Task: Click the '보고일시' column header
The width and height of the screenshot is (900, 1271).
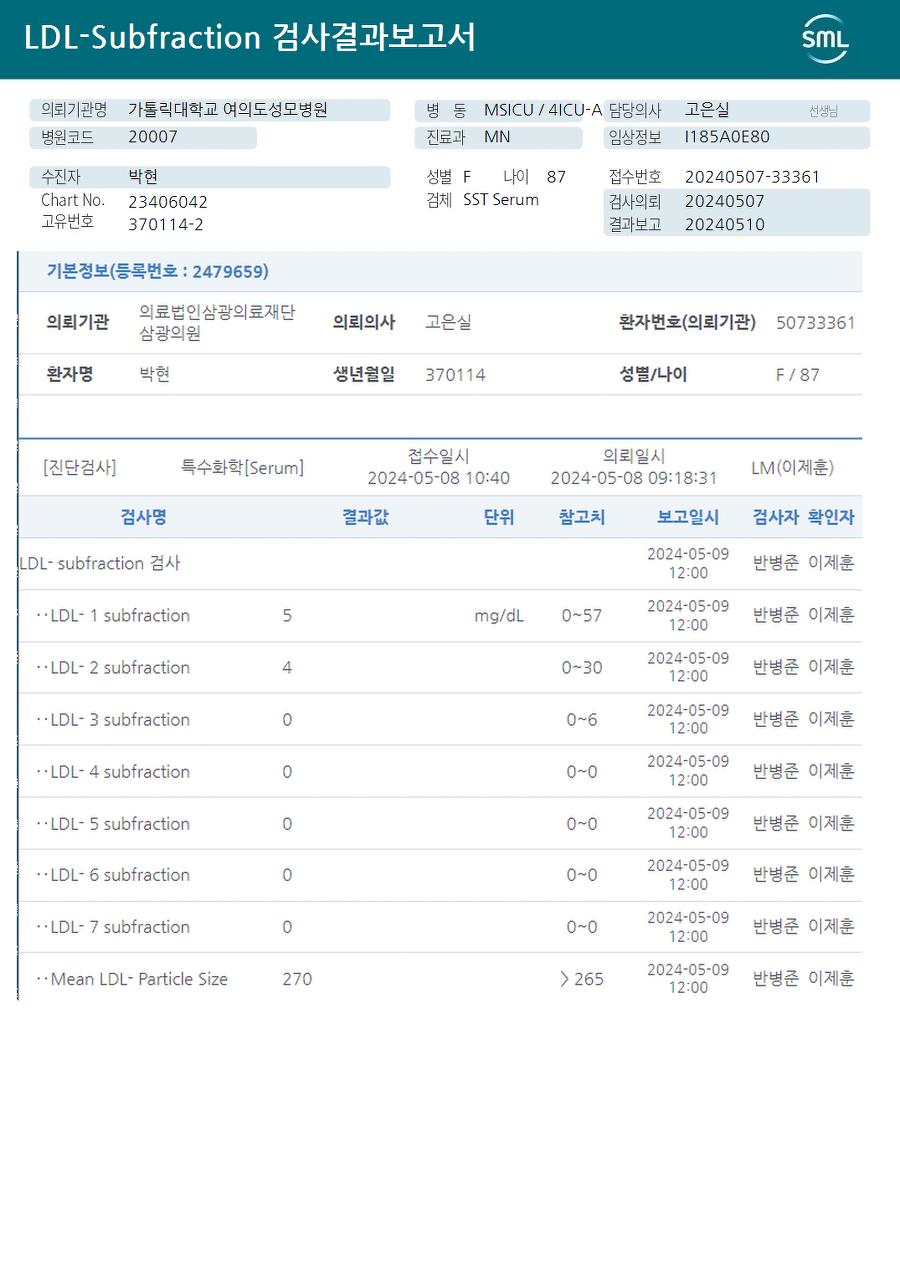Action: tap(688, 517)
